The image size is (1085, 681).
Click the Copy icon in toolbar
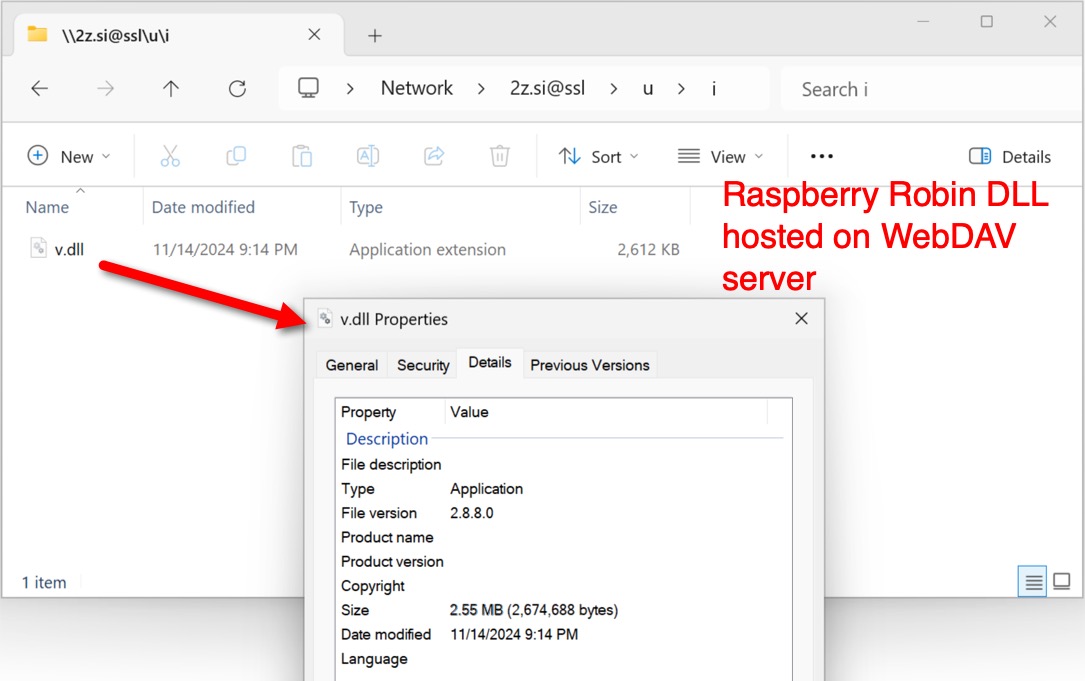(236, 156)
